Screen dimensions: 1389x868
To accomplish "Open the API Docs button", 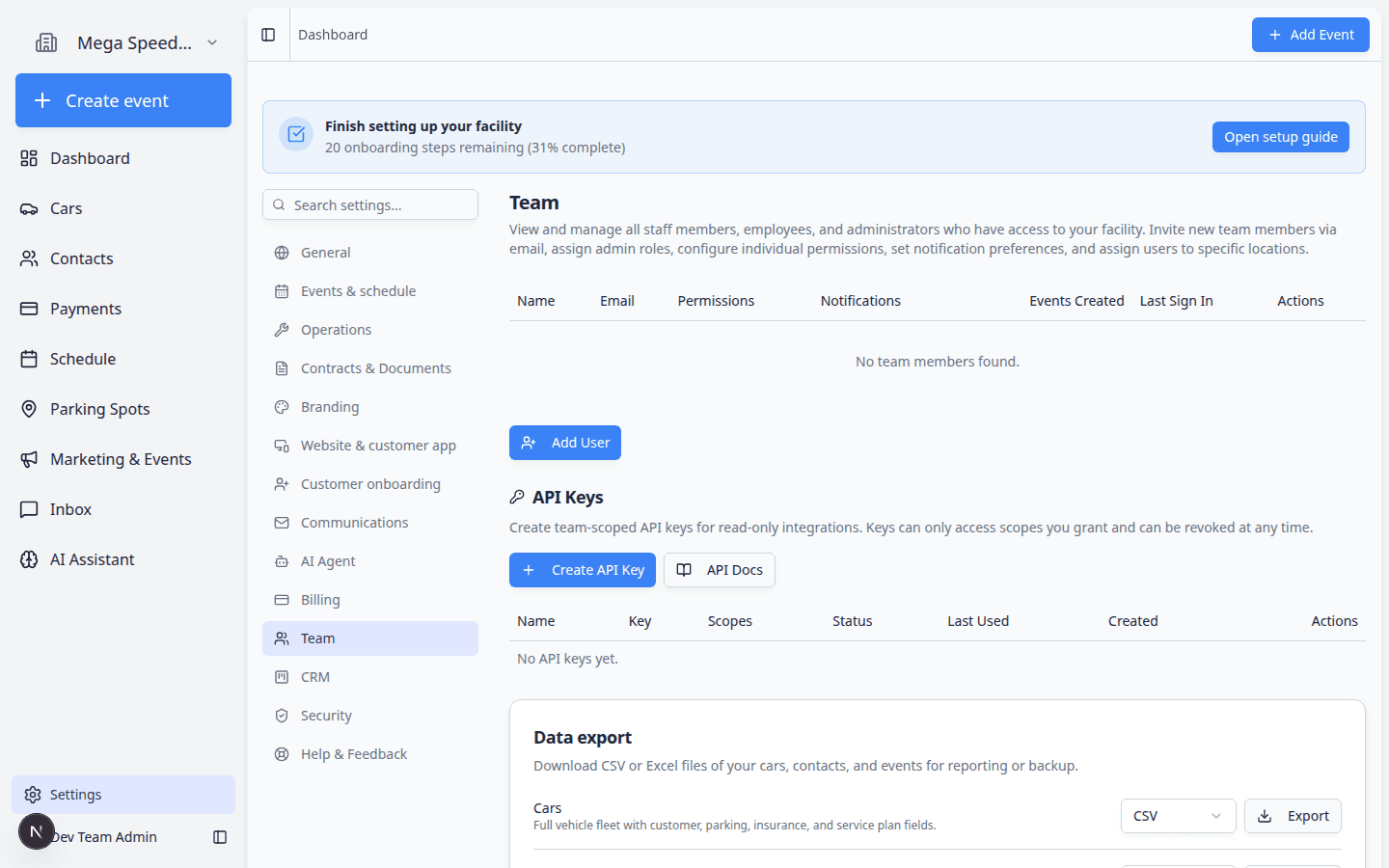I will [x=720, y=570].
